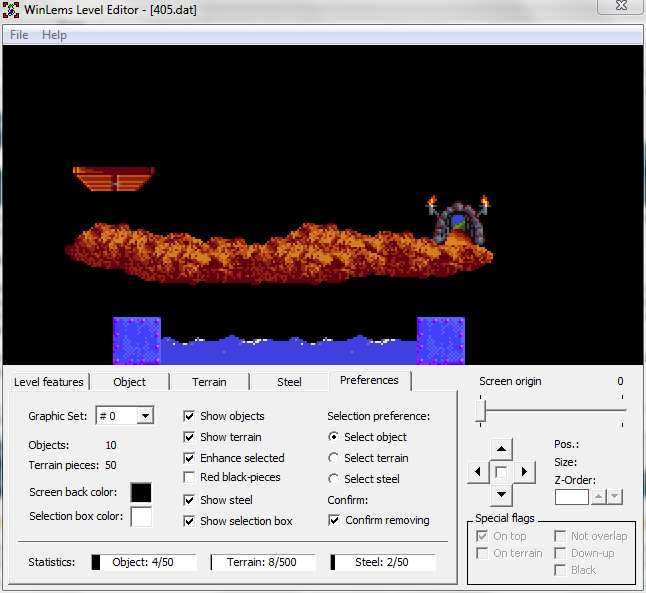Click the Screen origin value 0
Image resolution: width=646 pixels, height=593 pixels.
click(x=620, y=381)
